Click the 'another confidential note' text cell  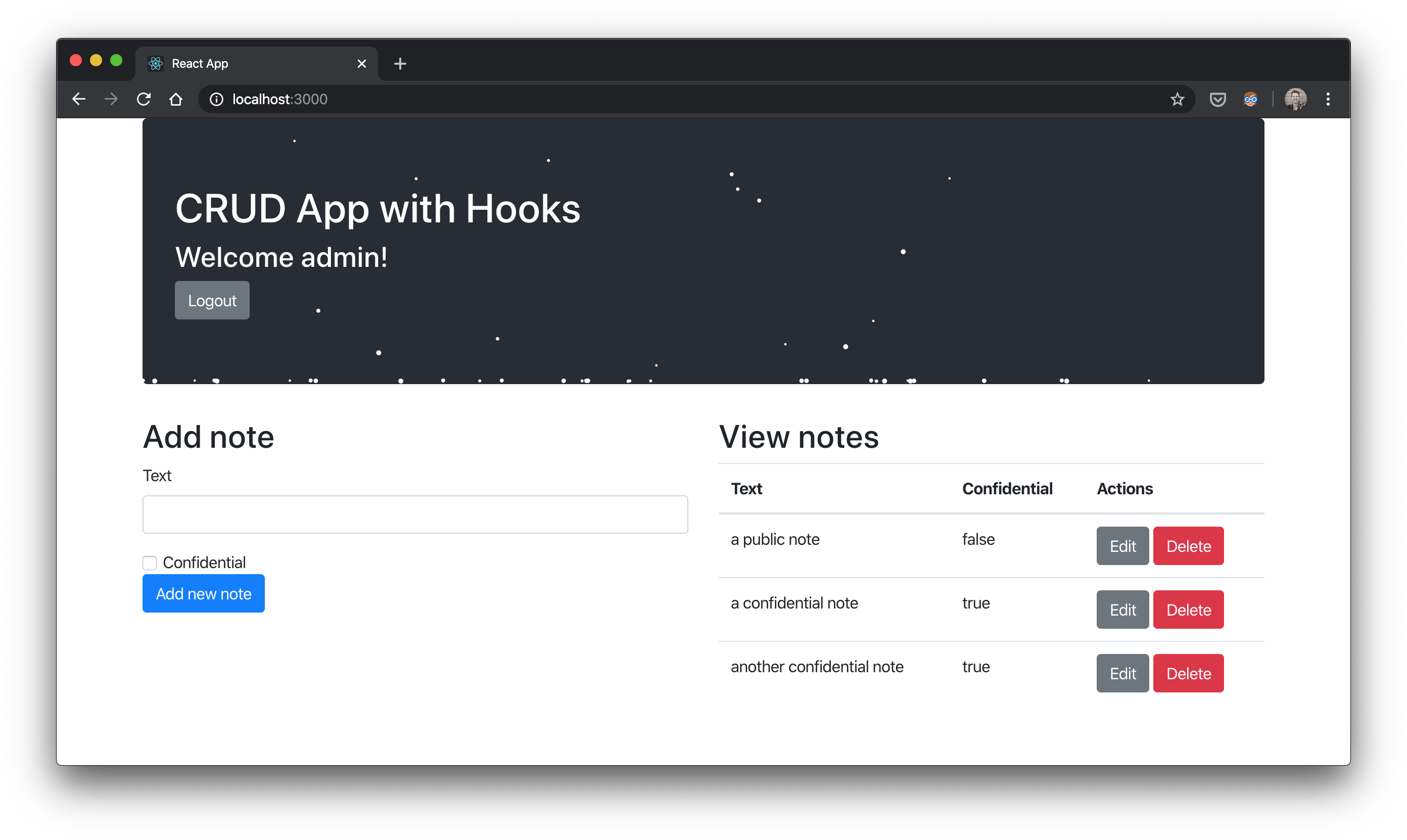pos(817,667)
